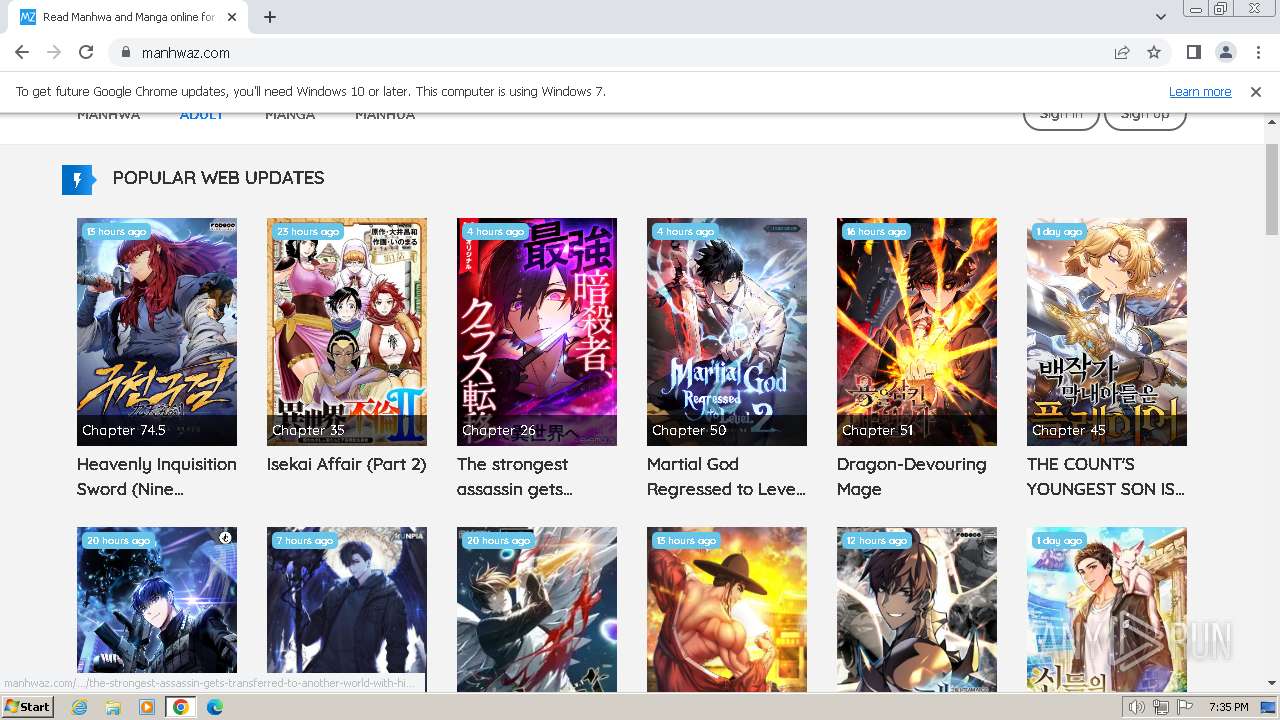
Task: Open Heavenly Inquisition Sword cover thumbnail
Action: pyautogui.click(x=157, y=332)
